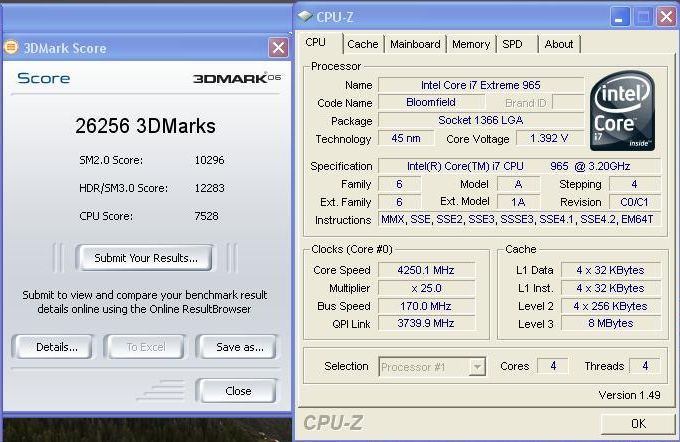
Task: Click the Family value field
Action: tap(399, 184)
